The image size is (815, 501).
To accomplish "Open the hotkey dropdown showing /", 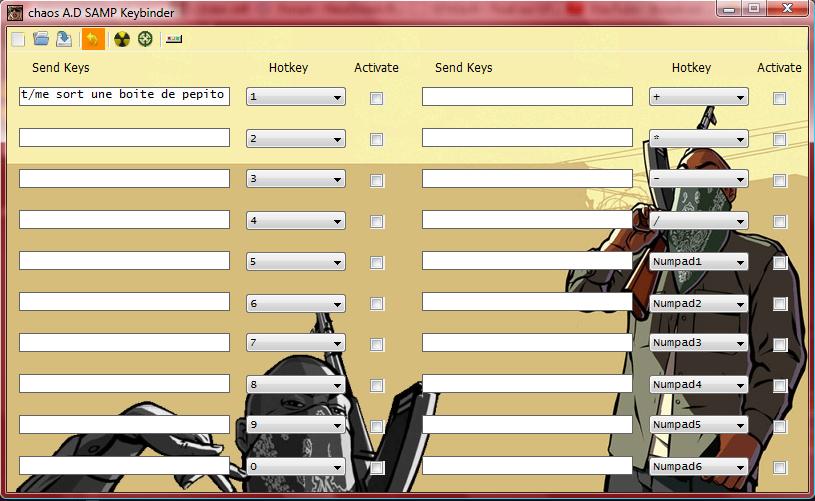I will [x=699, y=221].
